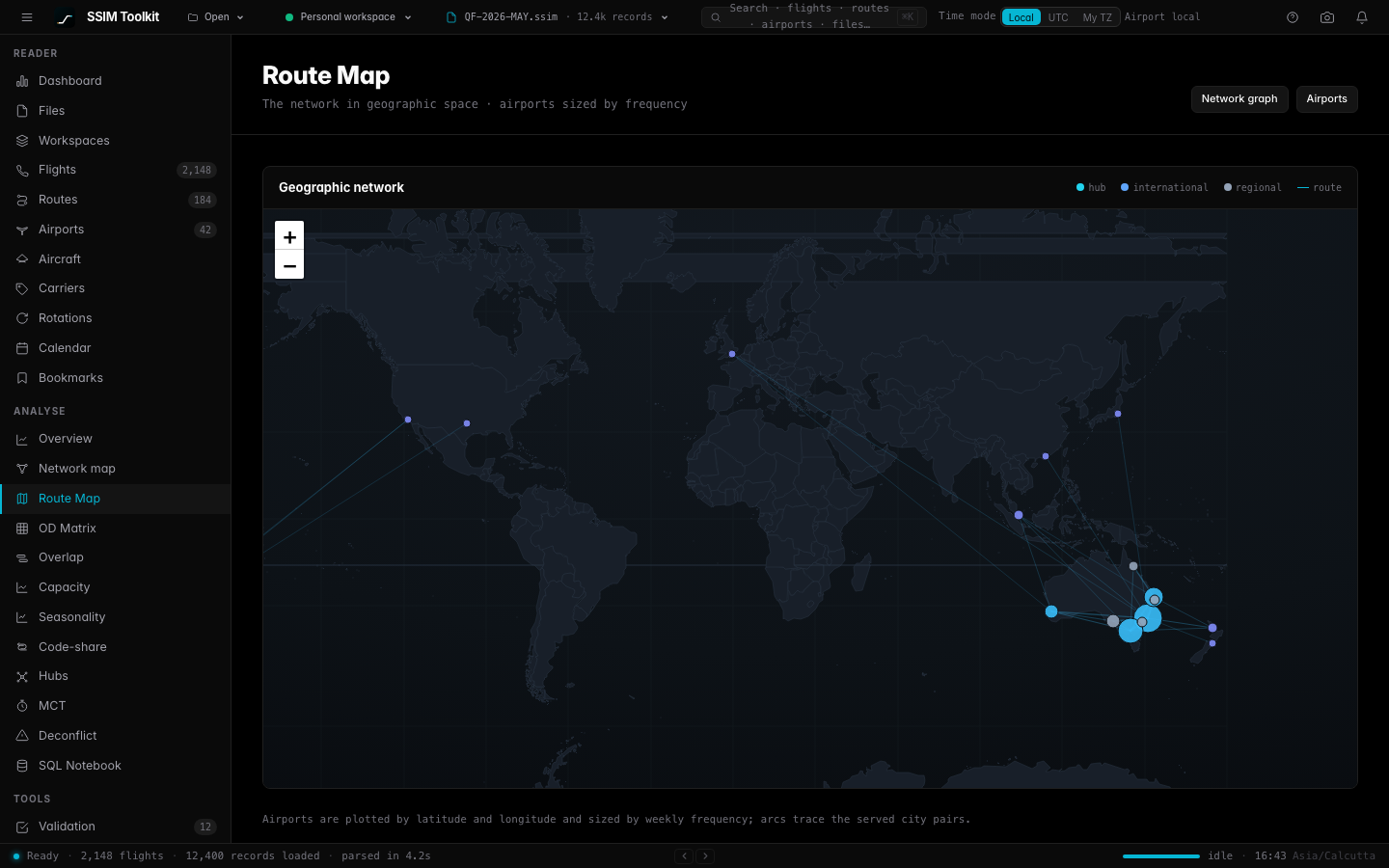Click the Darwin regional airport marker
This screenshot has height=868, width=1389.
1133,566
